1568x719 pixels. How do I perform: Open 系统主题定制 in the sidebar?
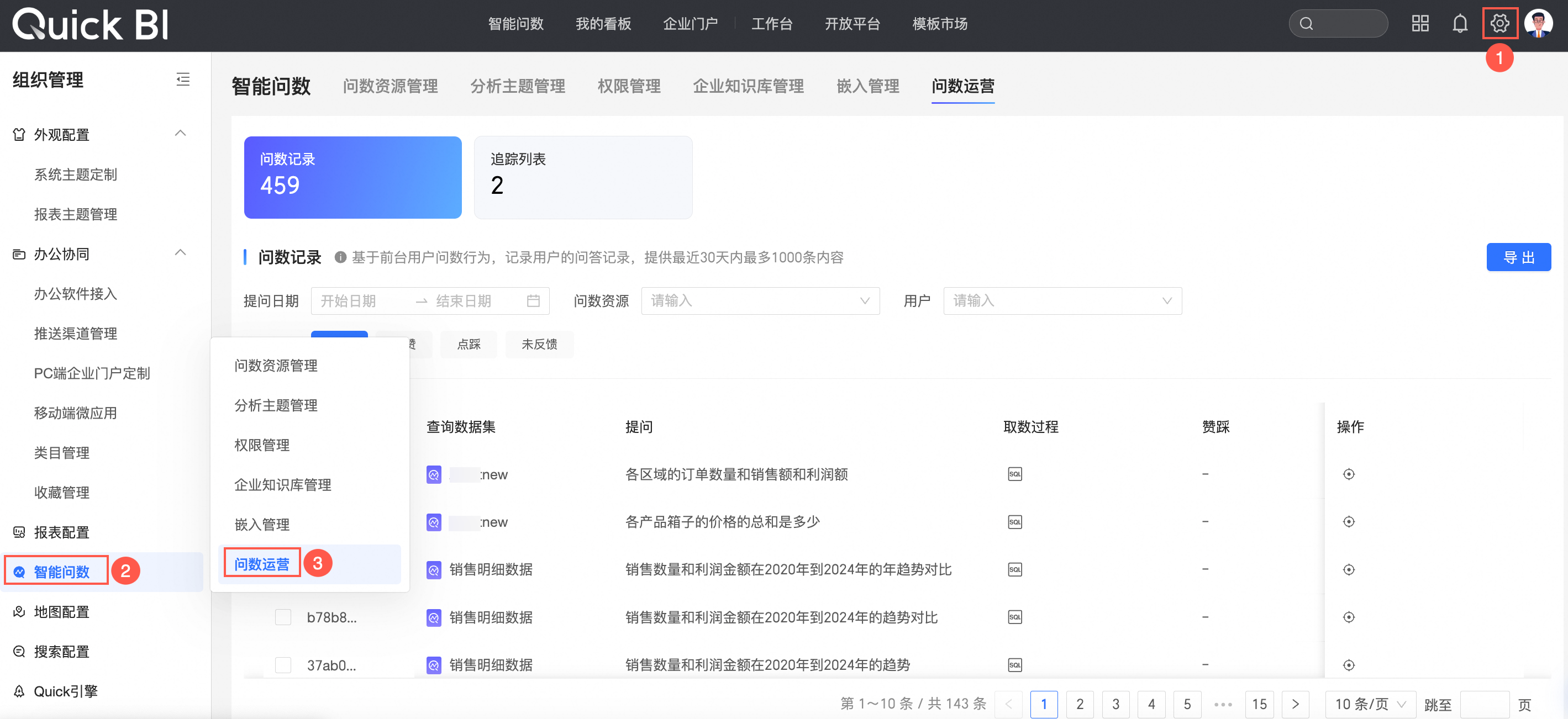point(76,175)
